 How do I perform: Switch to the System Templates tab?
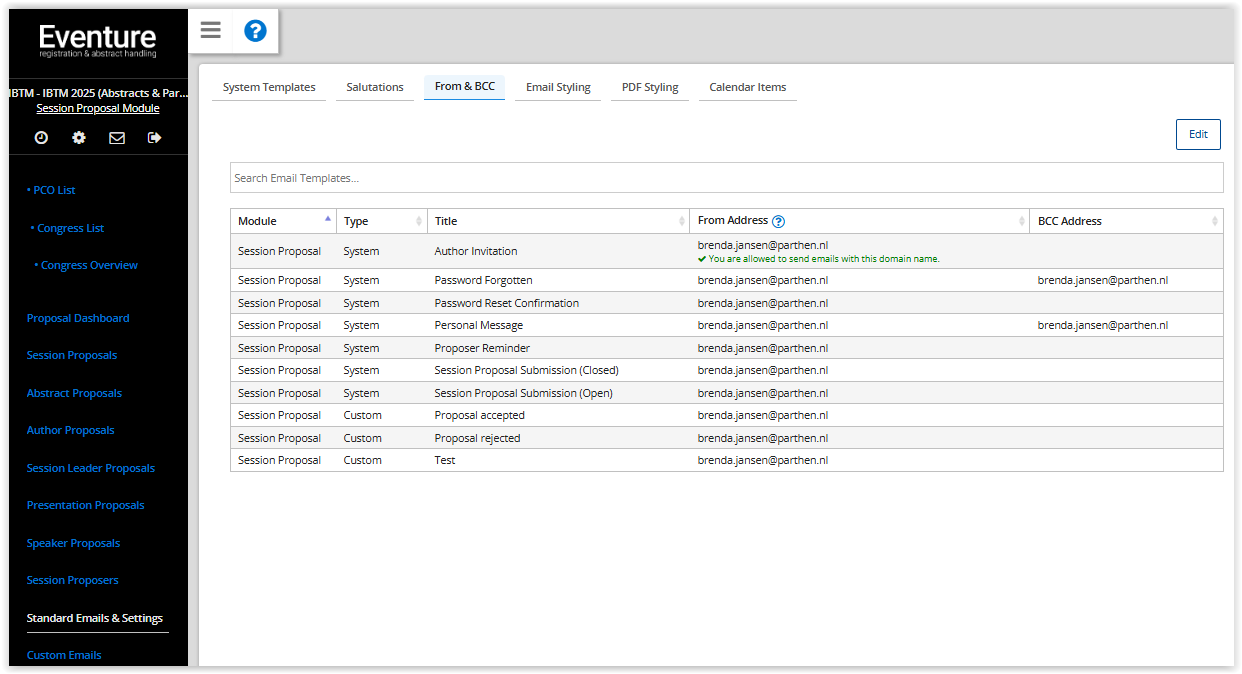tap(269, 87)
